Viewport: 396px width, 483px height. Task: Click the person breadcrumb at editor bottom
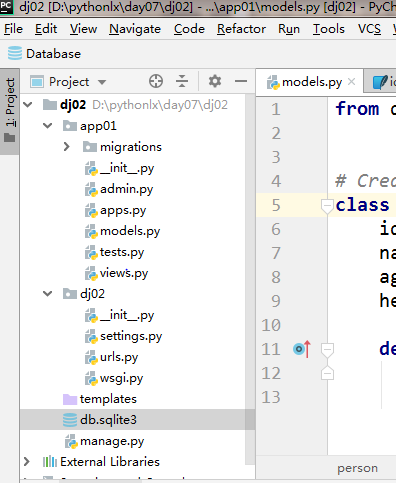click(x=357, y=468)
